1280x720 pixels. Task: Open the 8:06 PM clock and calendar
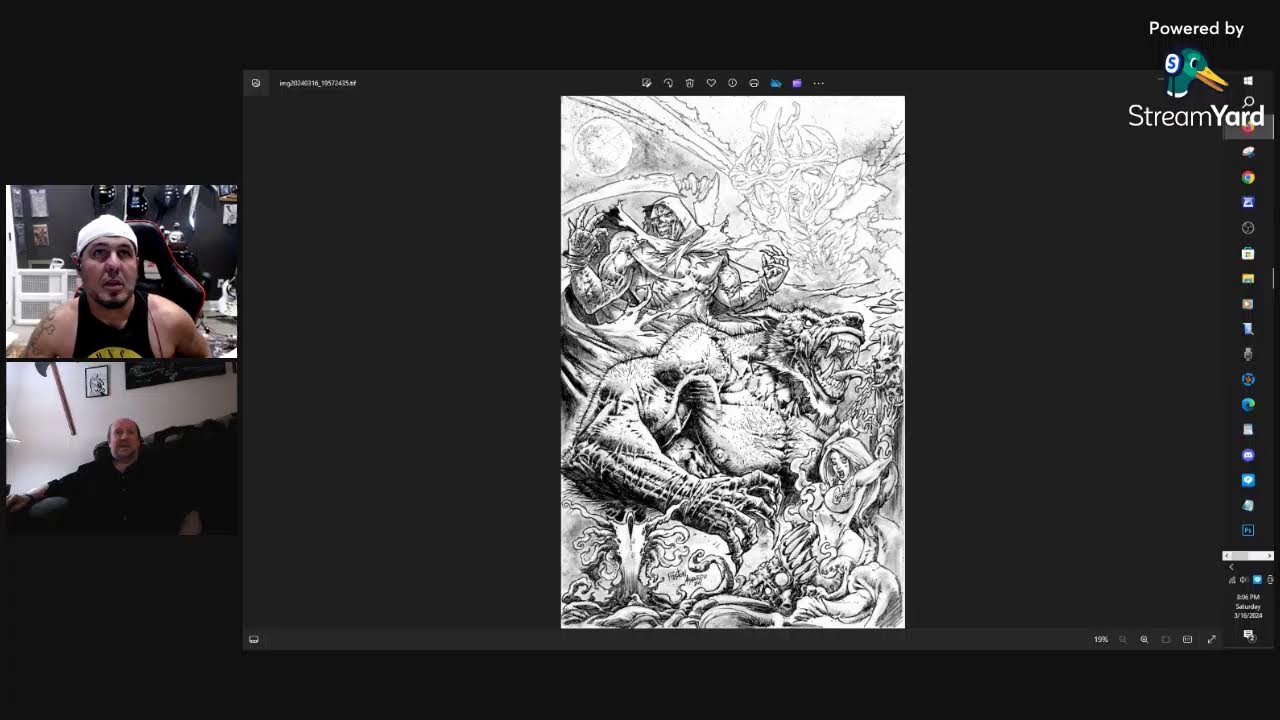coord(1248,606)
